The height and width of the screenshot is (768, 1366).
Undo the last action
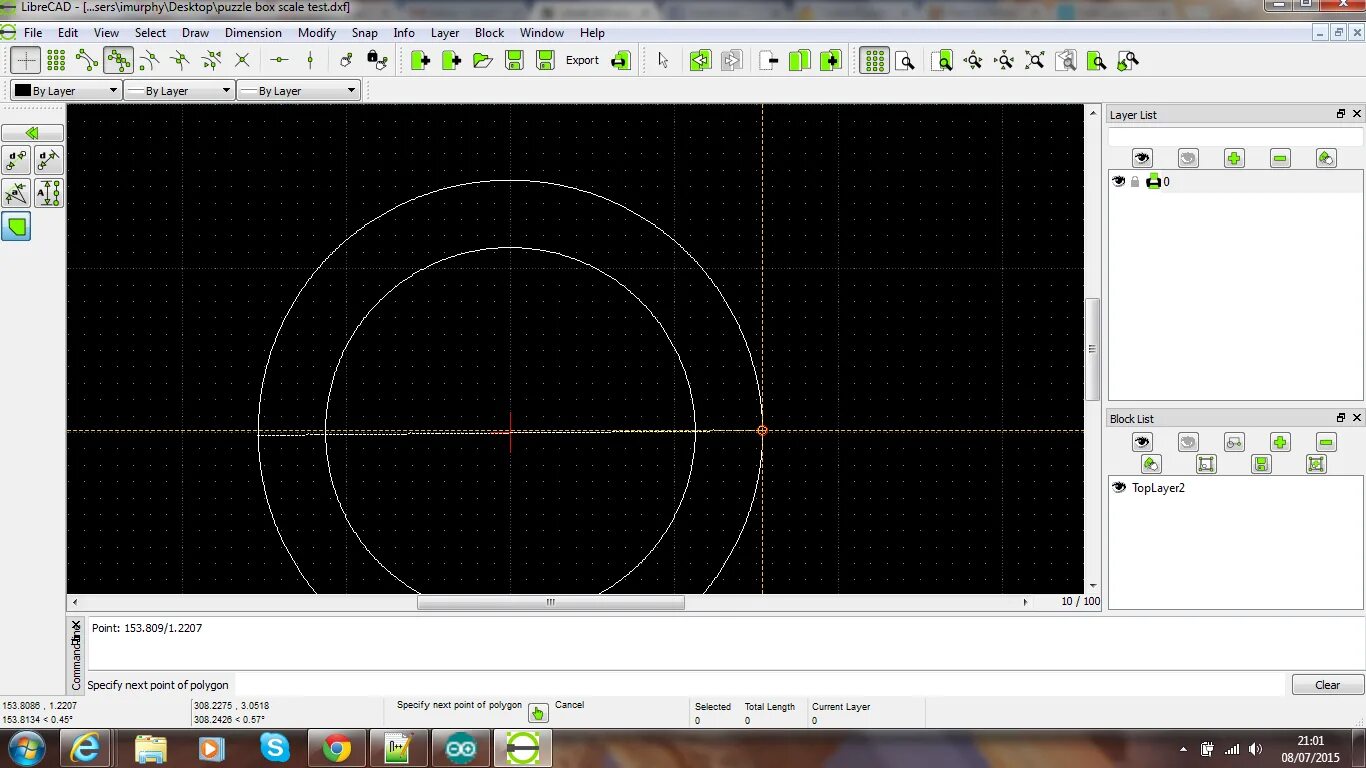(700, 61)
